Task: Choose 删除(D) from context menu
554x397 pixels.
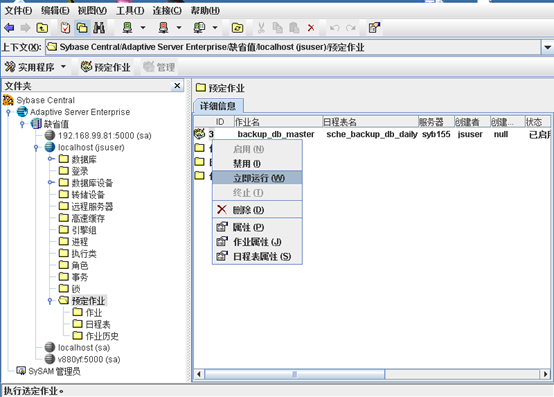Action: (x=257, y=210)
